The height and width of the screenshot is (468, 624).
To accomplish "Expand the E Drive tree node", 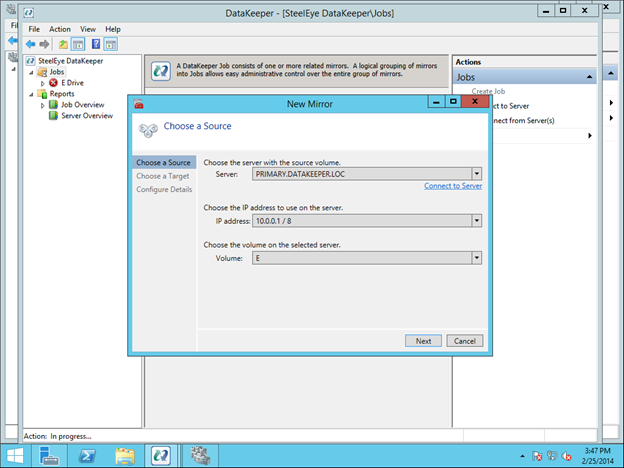I will point(42,83).
